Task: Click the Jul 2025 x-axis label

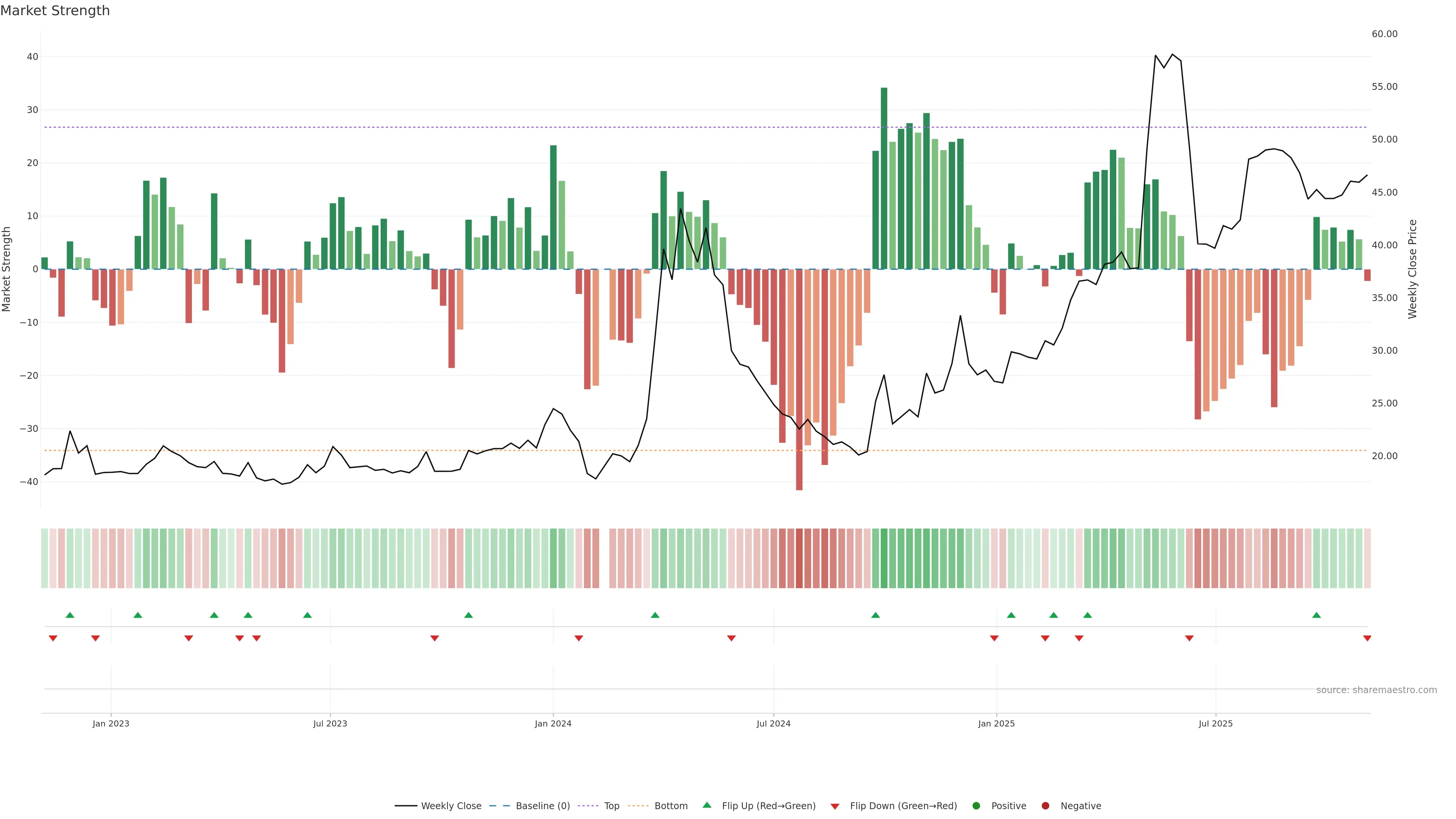Action: coord(1215,723)
